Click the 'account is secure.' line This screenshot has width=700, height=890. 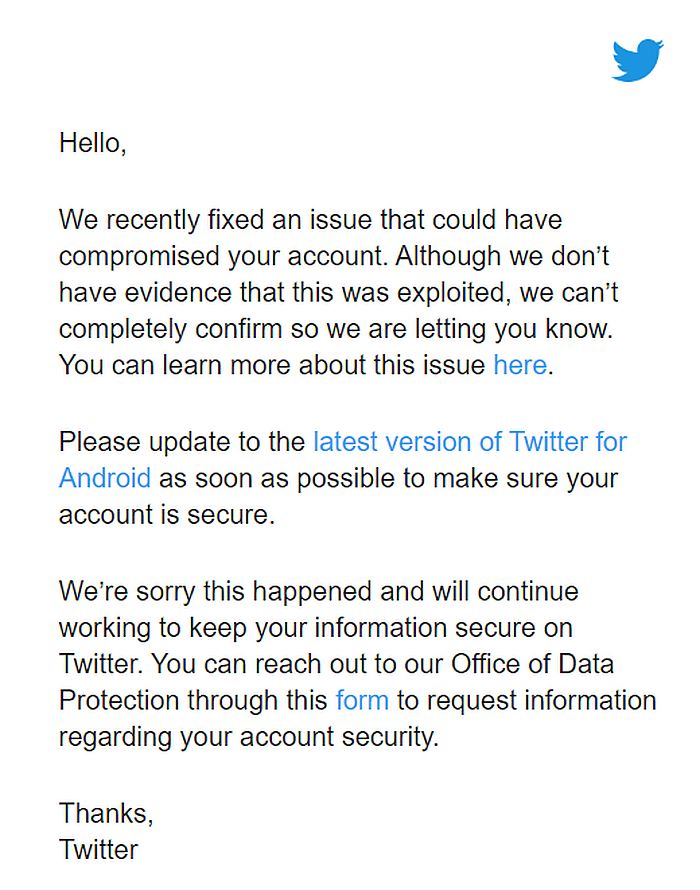[x=166, y=514]
